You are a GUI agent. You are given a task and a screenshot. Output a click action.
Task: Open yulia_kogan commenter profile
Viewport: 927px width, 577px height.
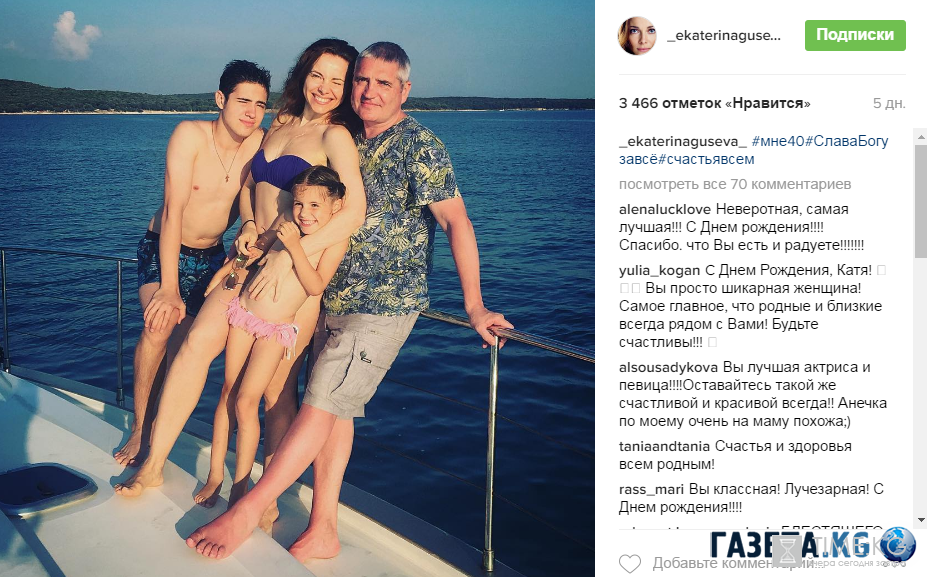coord(660,270)
